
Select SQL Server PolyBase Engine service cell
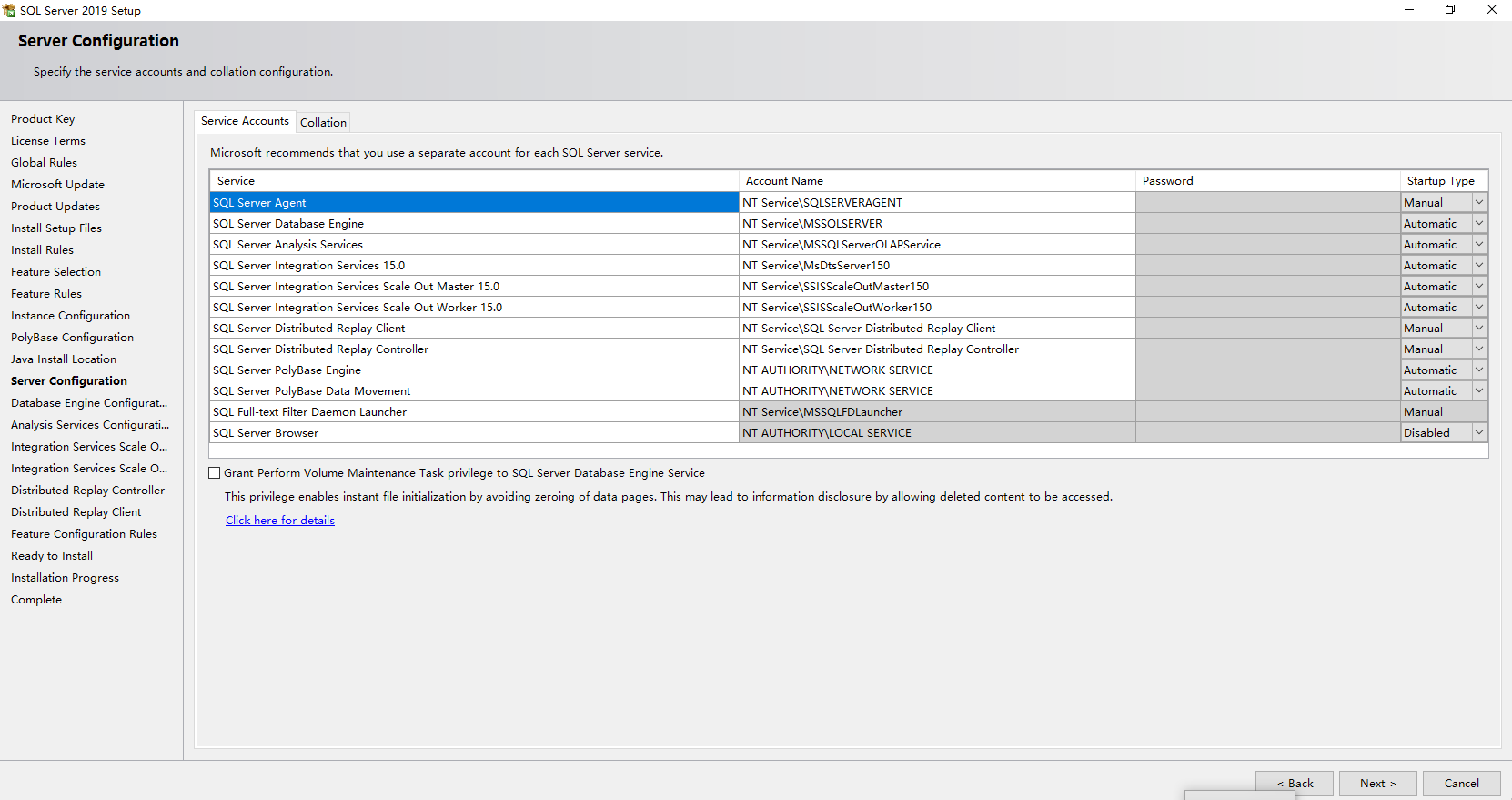474,370
